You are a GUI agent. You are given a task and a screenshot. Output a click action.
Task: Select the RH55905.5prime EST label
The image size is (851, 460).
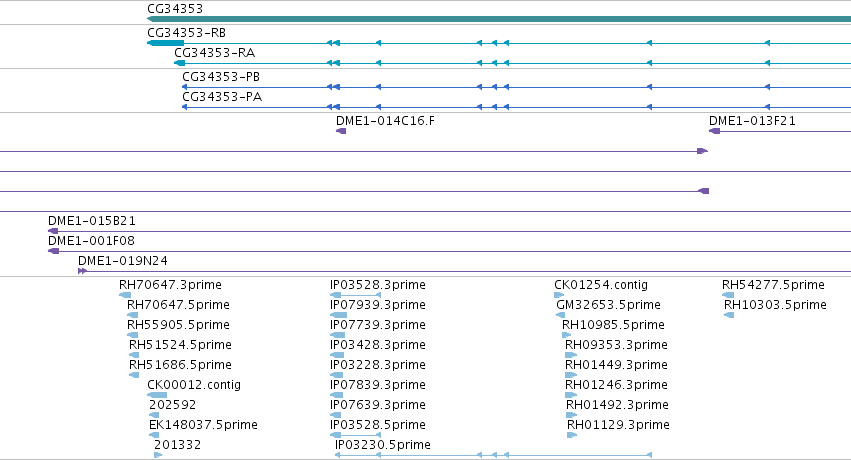coord(178,325)
